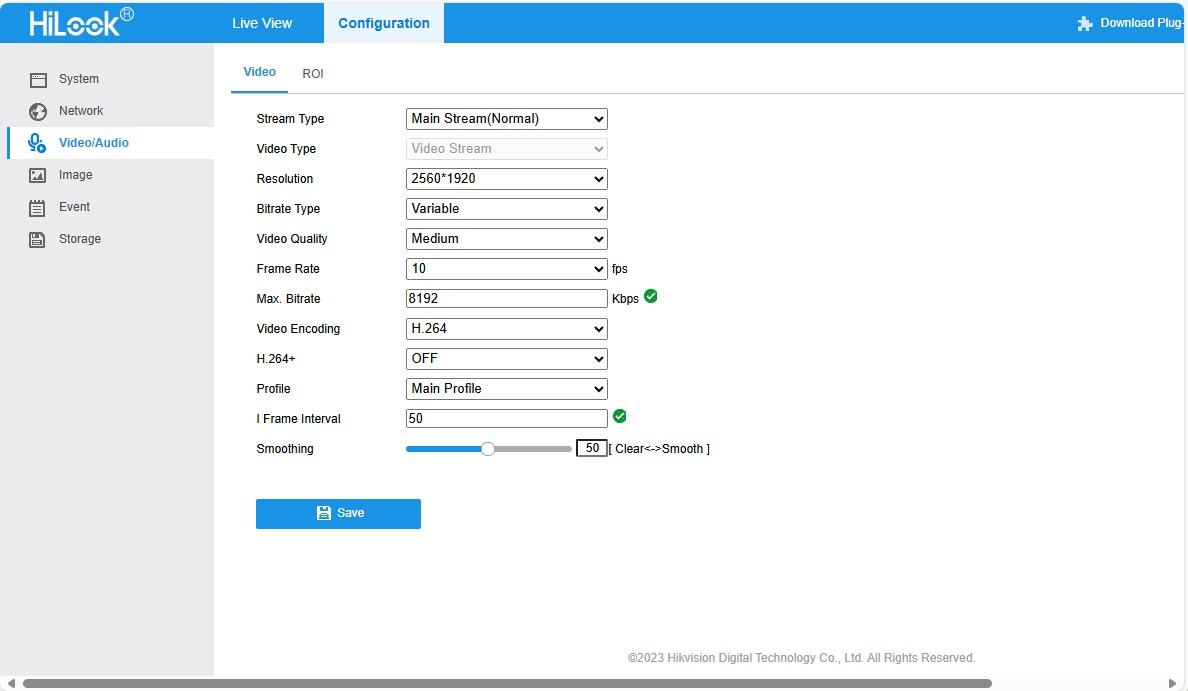Click the Event calendar icon
This screenshot has width=1188, height=691.
coord(38,208)
